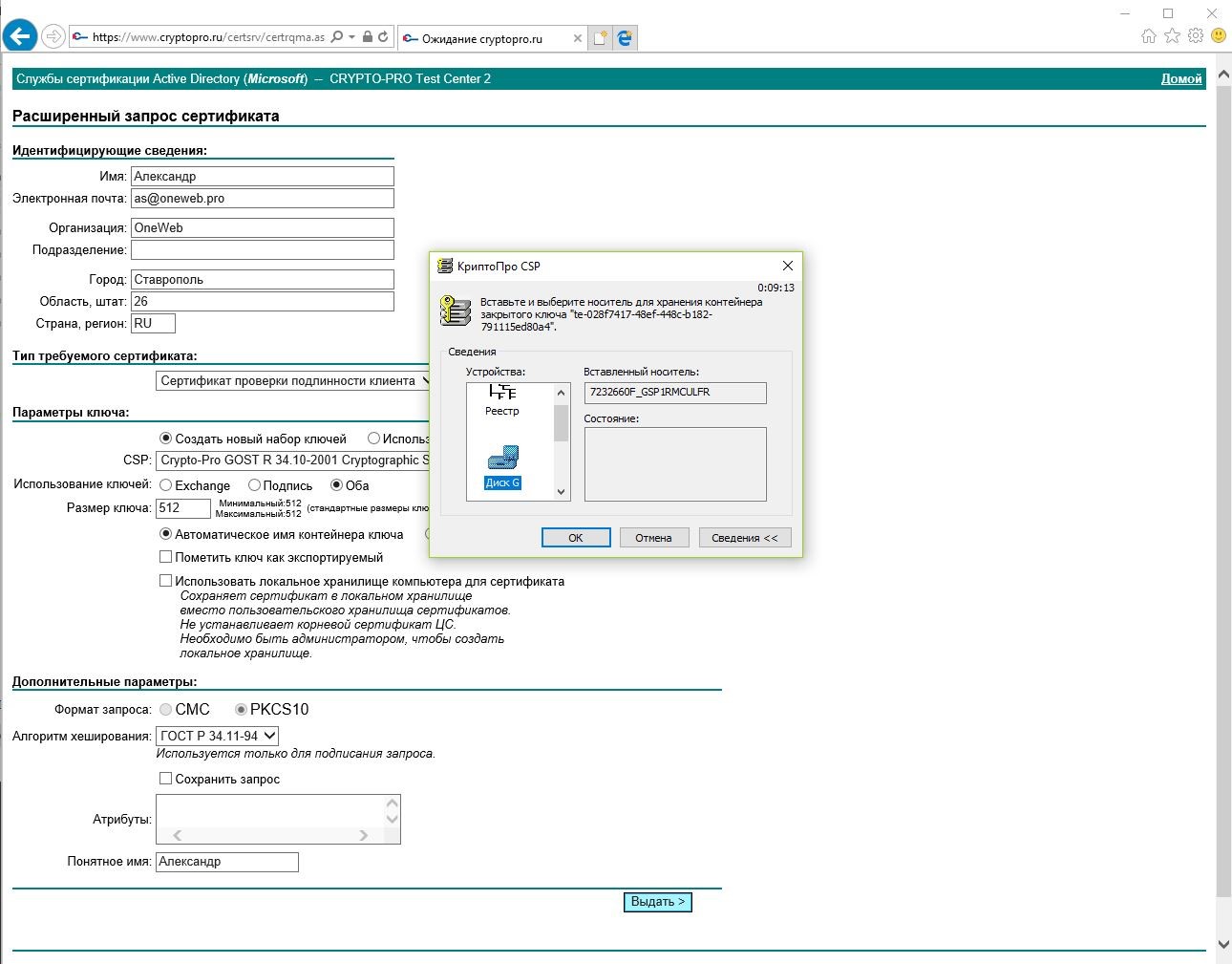Check the 'Сохранить запрос' checkbox
Image resolution: width=1232 pixels, height=964 pixels.
click(165, 779)
